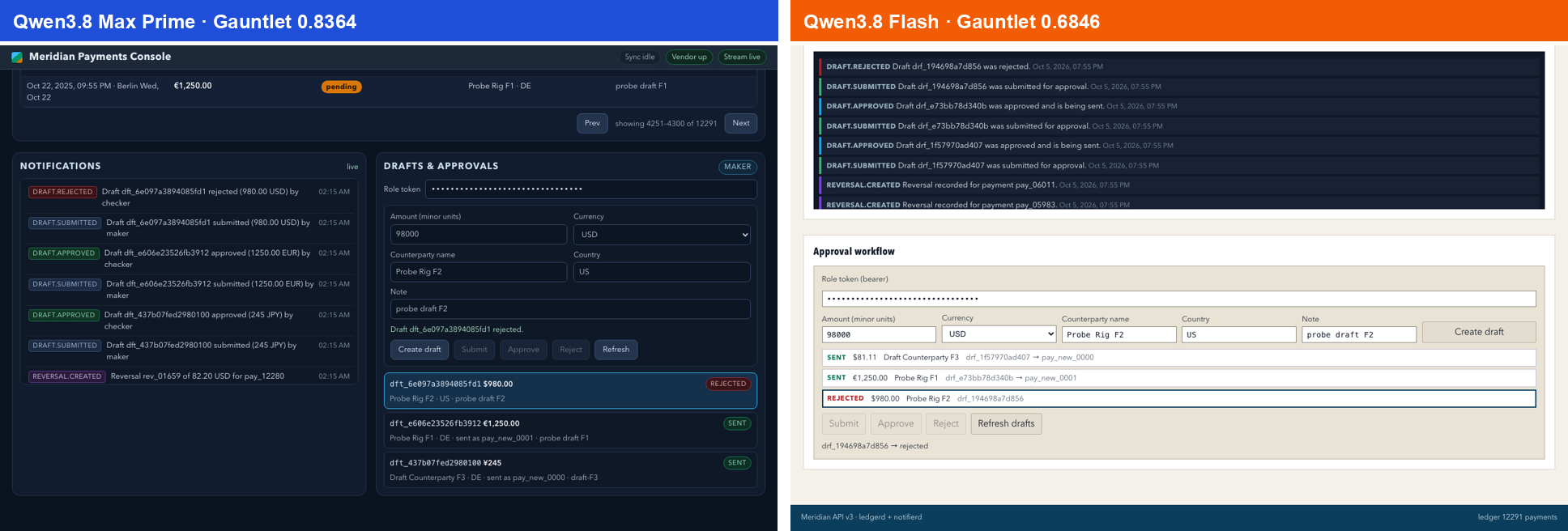Click DRAFT.REJECTED tag in Notifications list

(62, 192)
